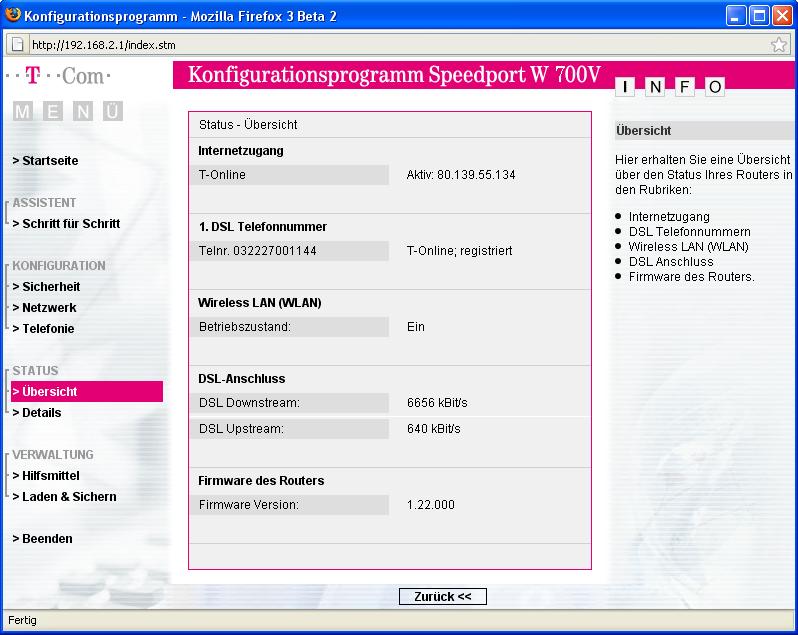Click the Aktiv IP address 80.139.55.134
This screenshot has height=635, width=798.
pyautogui.click(x=461, y=175)
